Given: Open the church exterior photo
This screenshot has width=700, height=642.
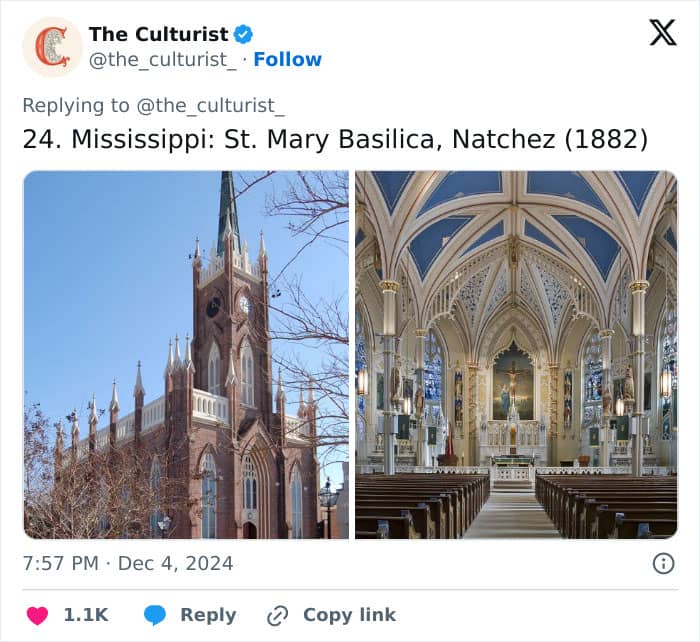Looking at the screenshot, I should pos(186,355).
